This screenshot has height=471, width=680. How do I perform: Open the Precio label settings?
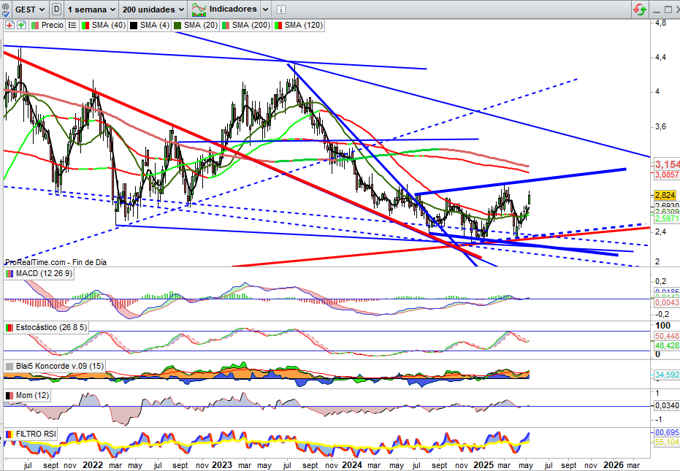tap(52, 26)
